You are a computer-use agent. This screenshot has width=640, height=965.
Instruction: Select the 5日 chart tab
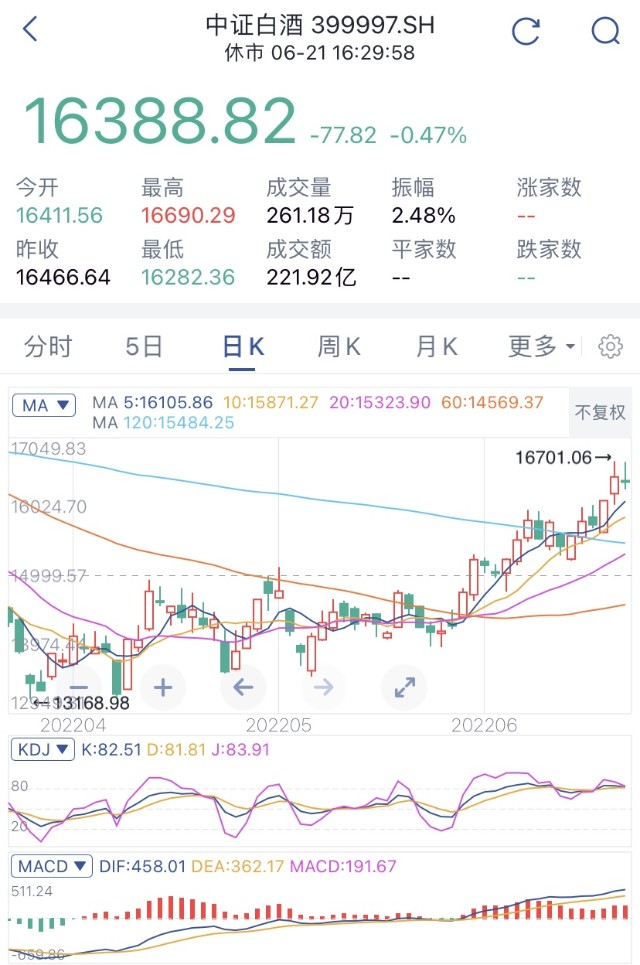[x=144, y=347]
